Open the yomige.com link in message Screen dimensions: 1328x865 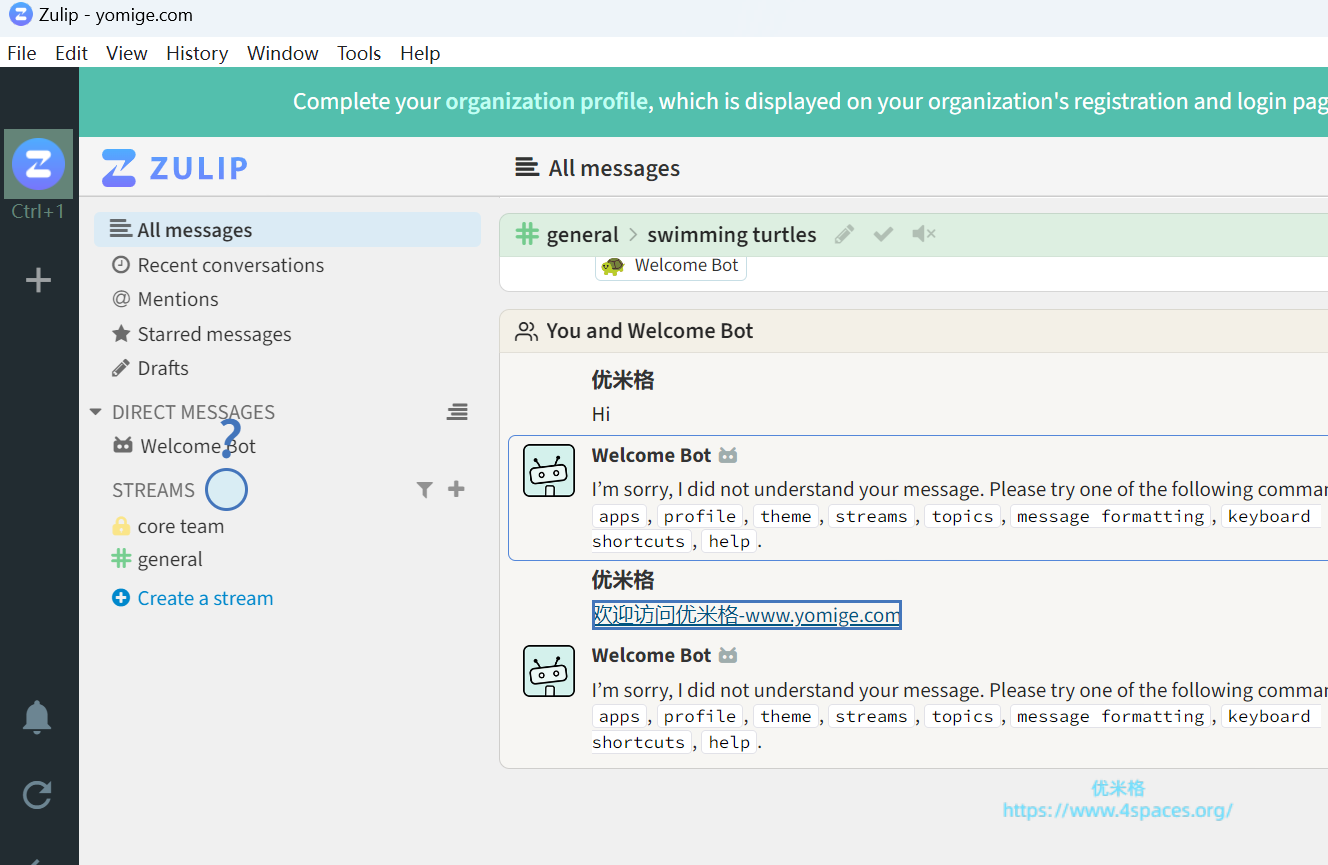(x=746, y=615)
